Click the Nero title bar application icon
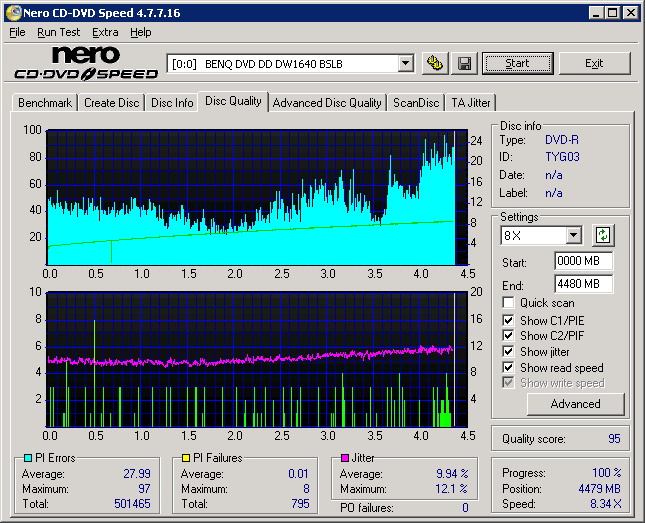 (x=13, y=12)
